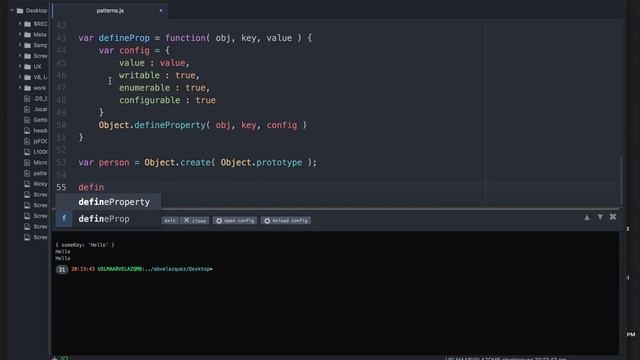640x360 pixels.
Task: Expand the UX folder chevron
Action: [x=20, y=67]
